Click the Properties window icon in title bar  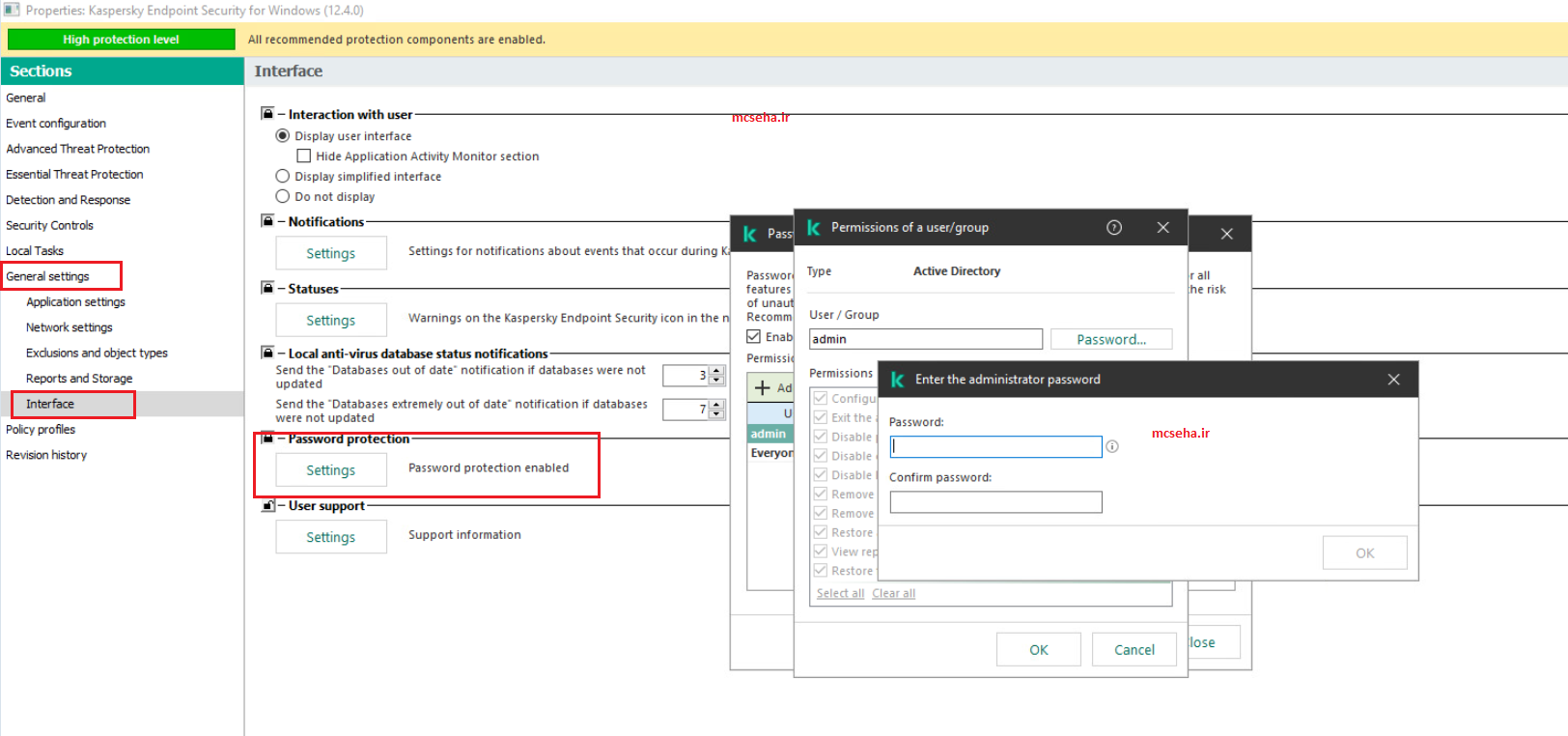coord(12,10)
